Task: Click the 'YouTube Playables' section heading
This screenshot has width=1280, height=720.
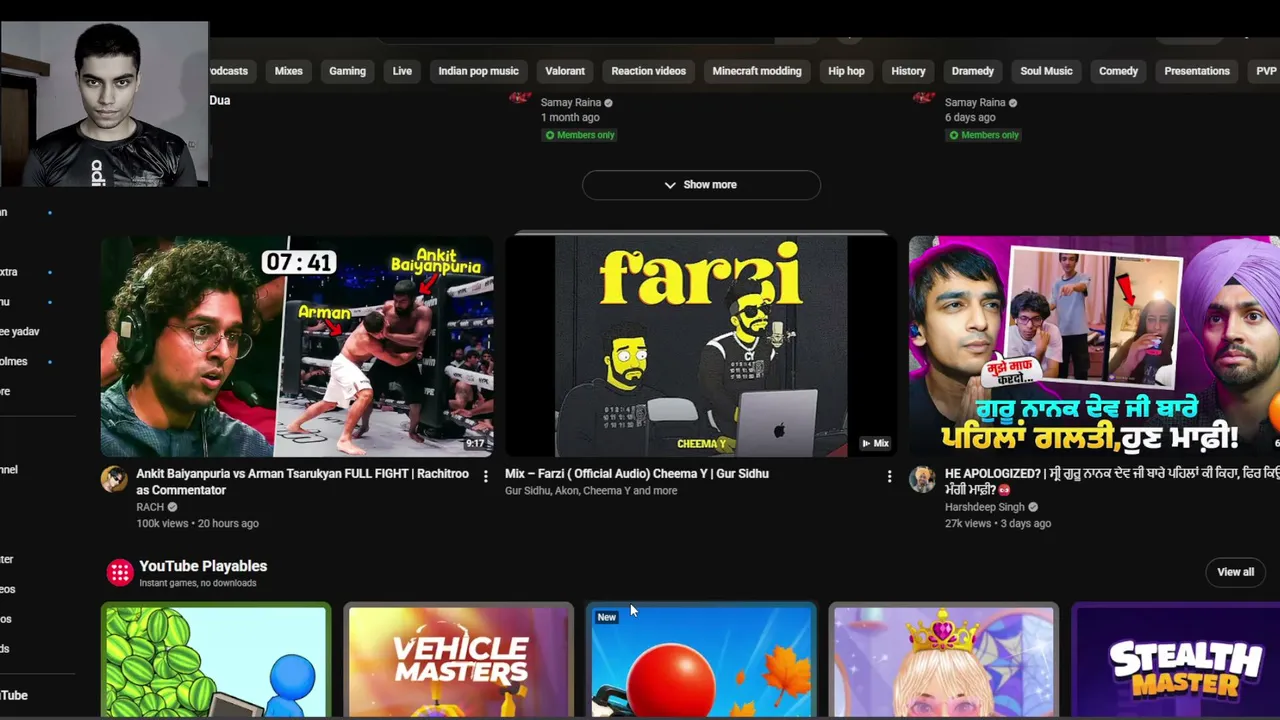Action: pyautogui.click(x=203, y=566)
